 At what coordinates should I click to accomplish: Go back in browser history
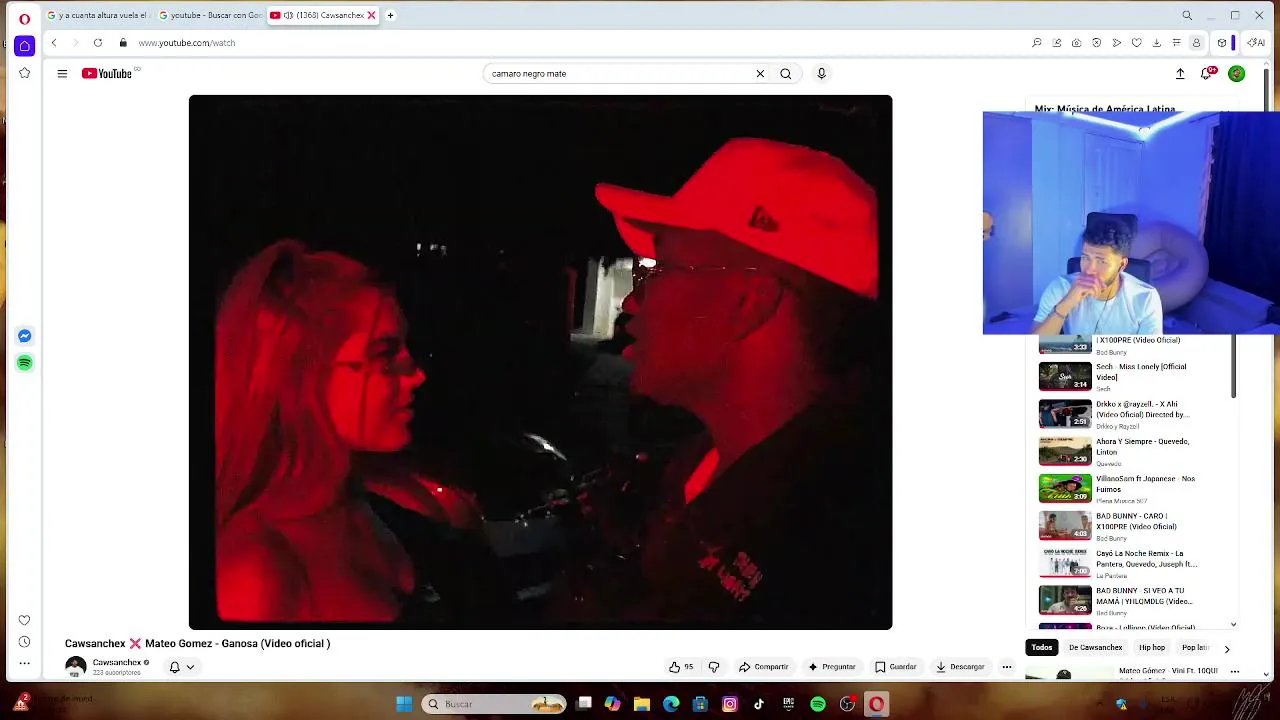(54, 43)
